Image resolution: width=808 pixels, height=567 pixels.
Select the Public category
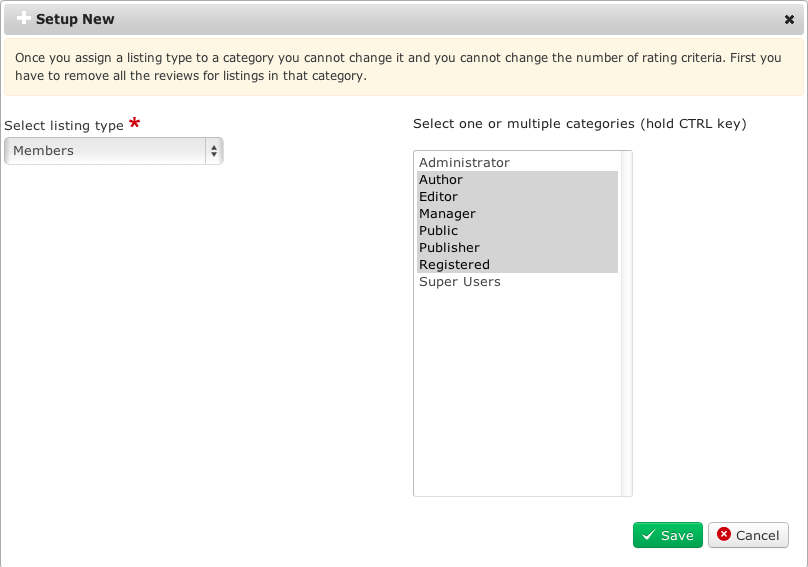(x=438, y=231)
